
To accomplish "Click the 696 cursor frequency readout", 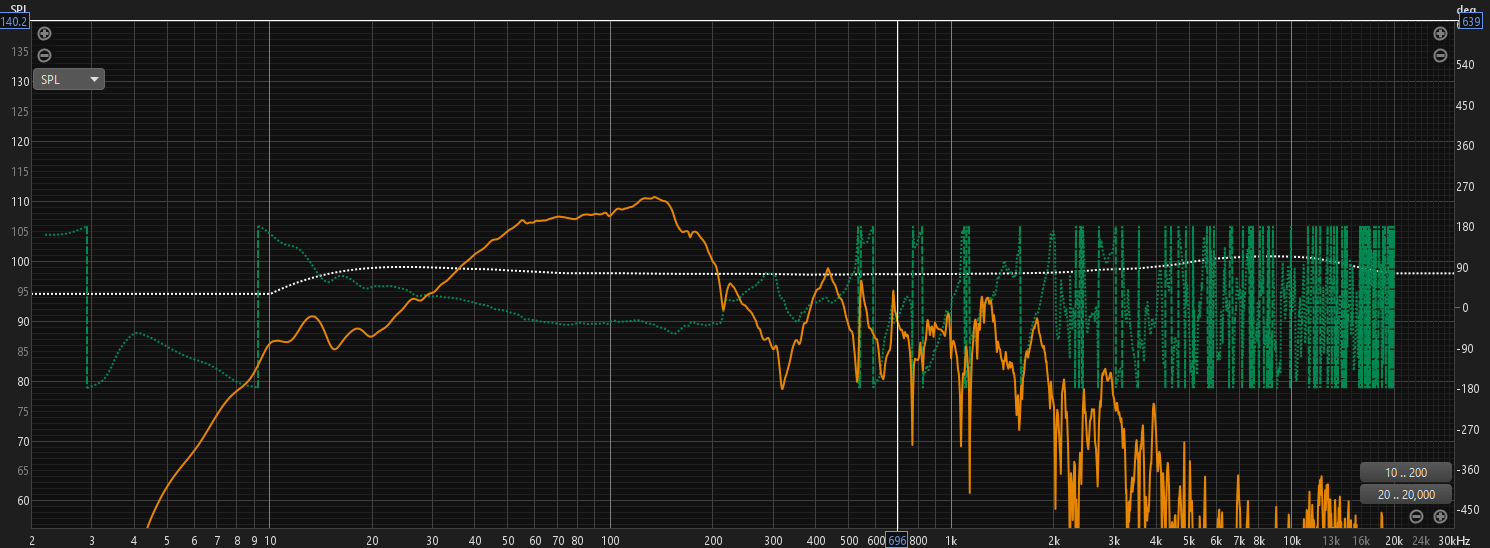I will (x=897, y=540).
